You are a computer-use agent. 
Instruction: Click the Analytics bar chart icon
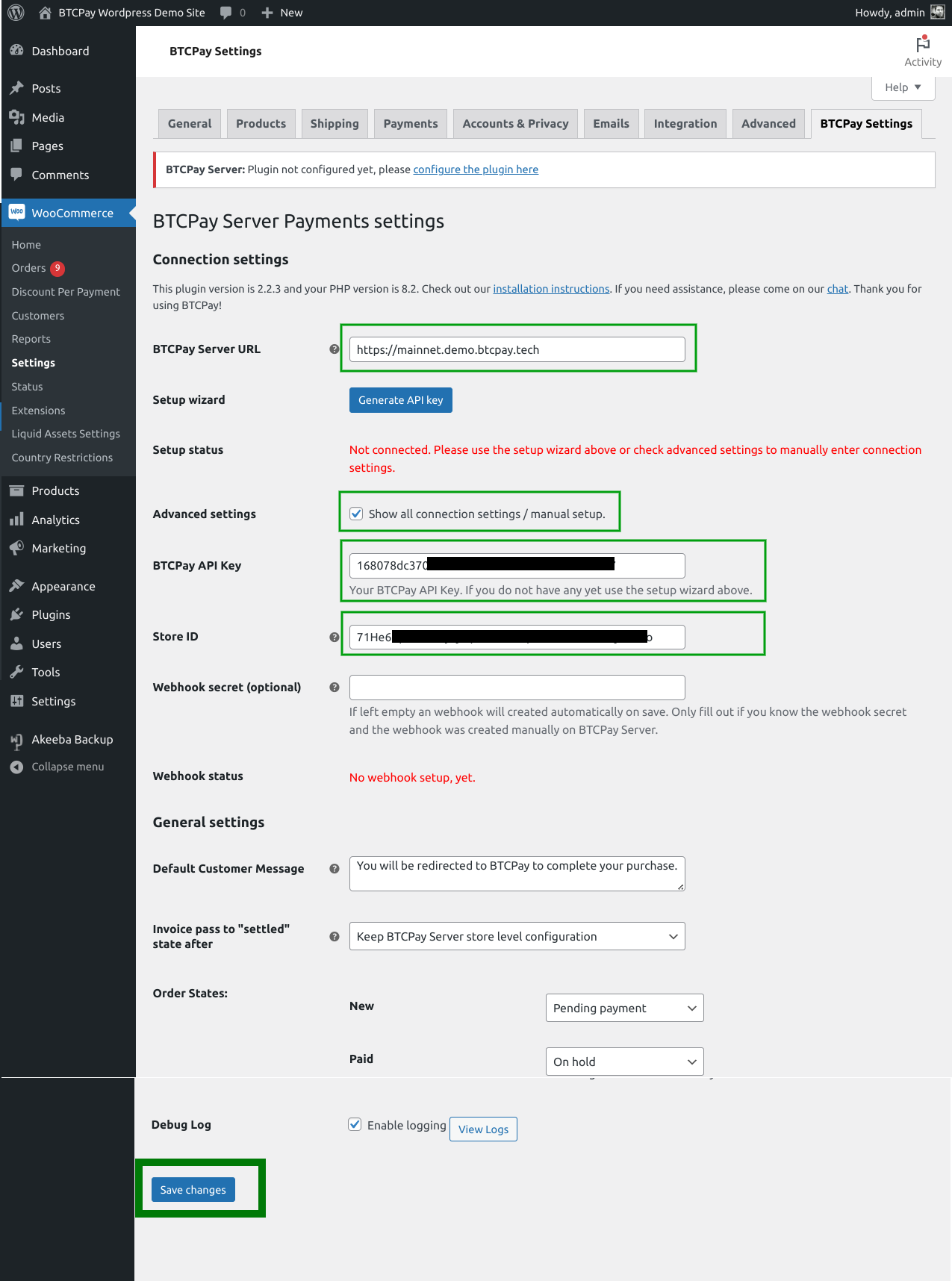coord(16,520)
